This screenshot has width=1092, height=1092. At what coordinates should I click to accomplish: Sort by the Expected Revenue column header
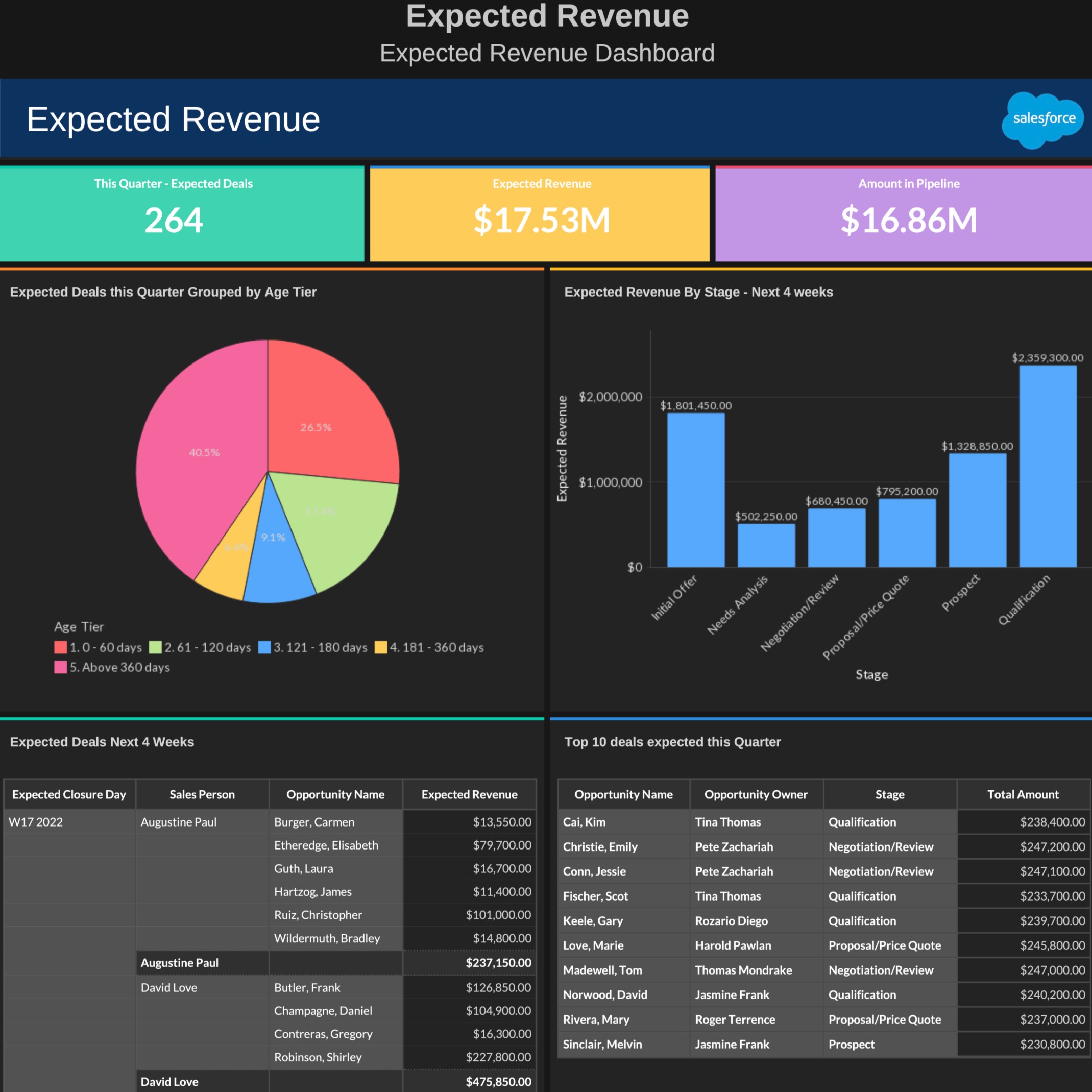click(469, 794)
